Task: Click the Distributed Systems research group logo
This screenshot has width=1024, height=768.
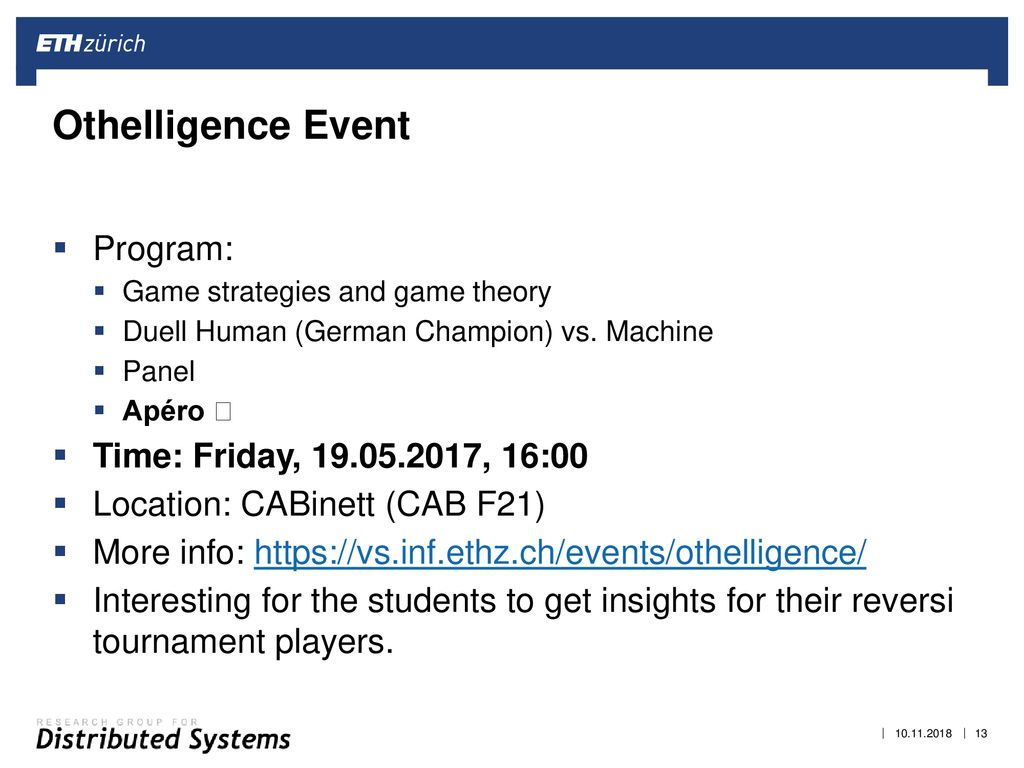Action: click(163, 735)
